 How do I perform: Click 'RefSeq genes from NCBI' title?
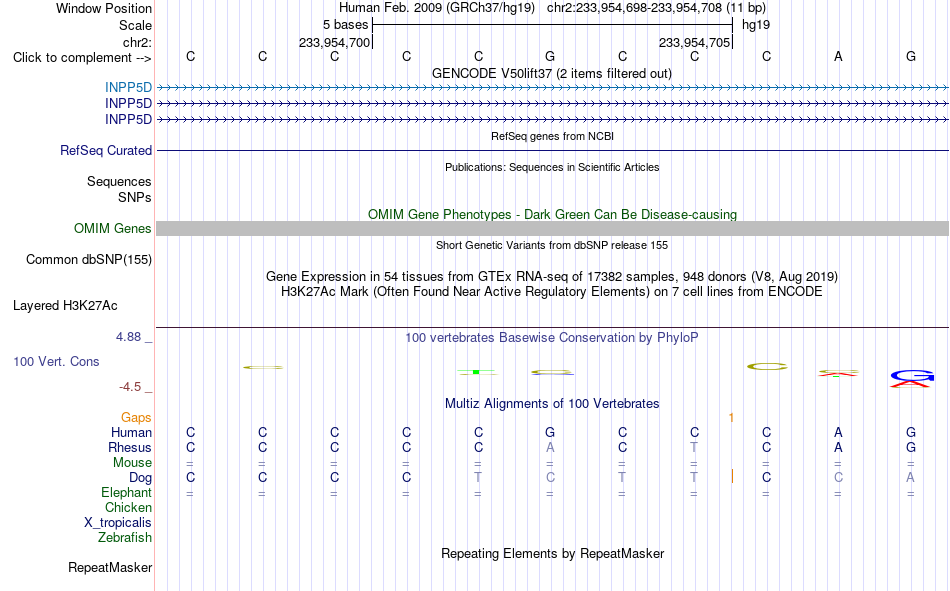(x=552, y=136)
